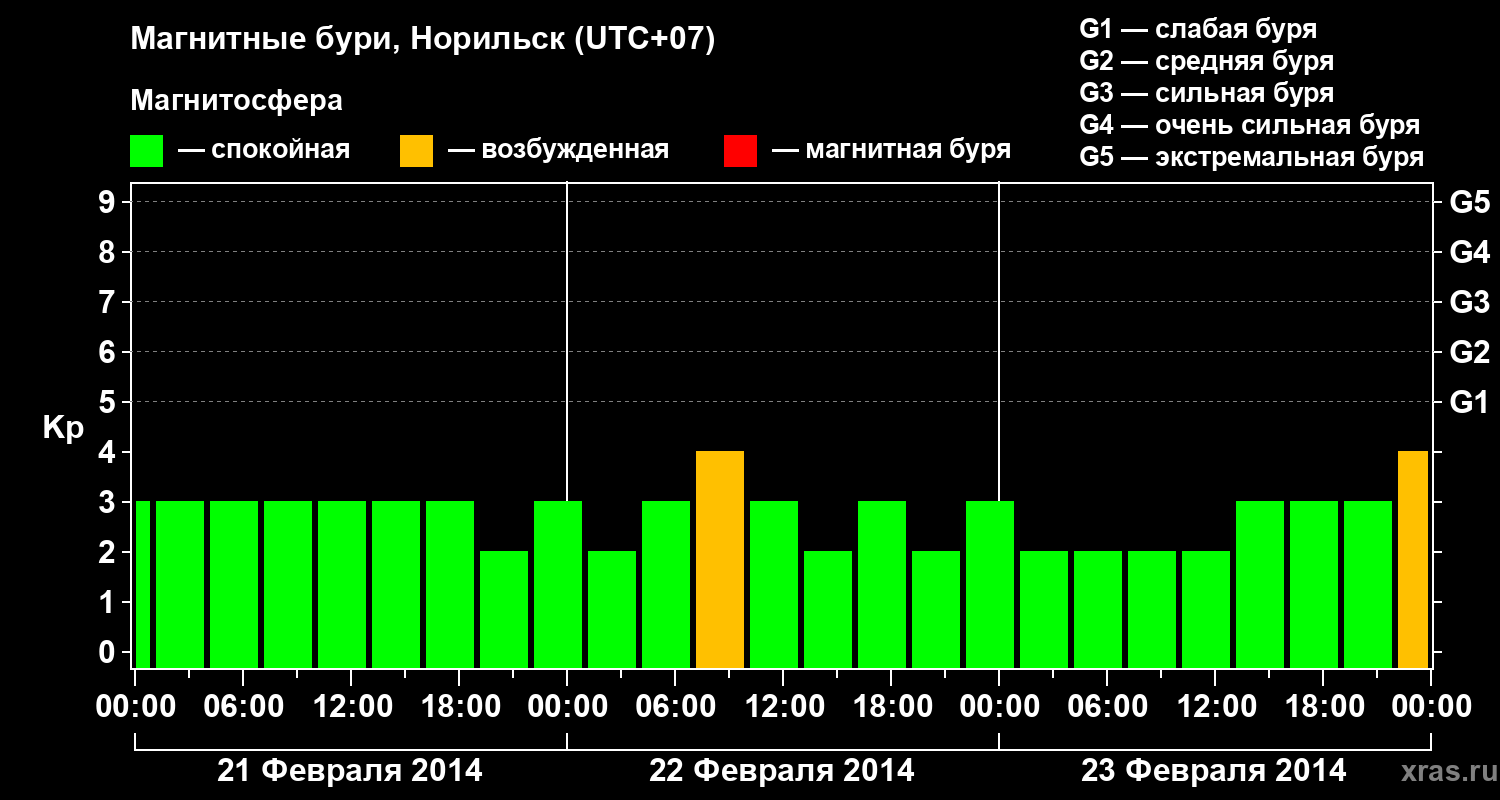Click the '22 Февраля 2014' date label
The height and width of the screenshot is (800, 1500).
tap(782, 771)
